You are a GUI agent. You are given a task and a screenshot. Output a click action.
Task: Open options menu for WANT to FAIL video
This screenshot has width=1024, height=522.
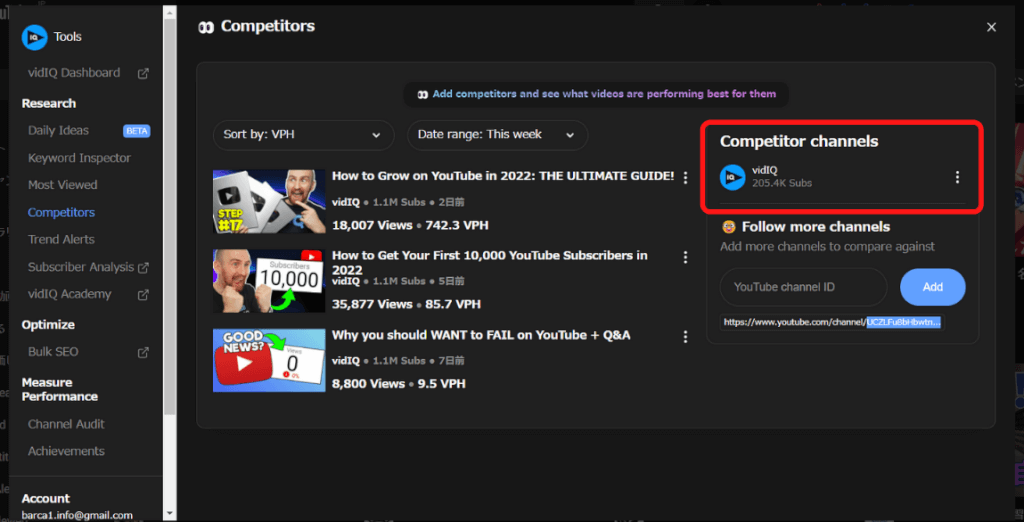point(685,336)
